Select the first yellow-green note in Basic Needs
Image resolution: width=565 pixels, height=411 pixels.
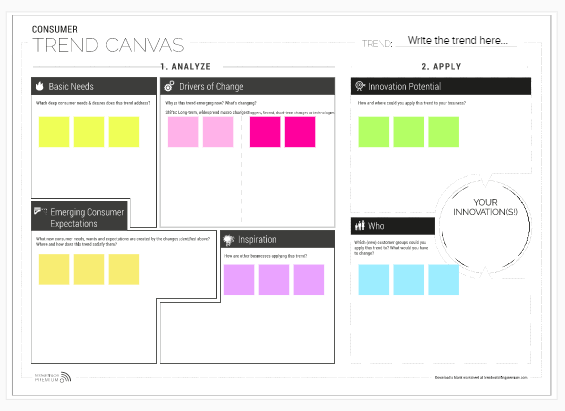click(54, 132)
